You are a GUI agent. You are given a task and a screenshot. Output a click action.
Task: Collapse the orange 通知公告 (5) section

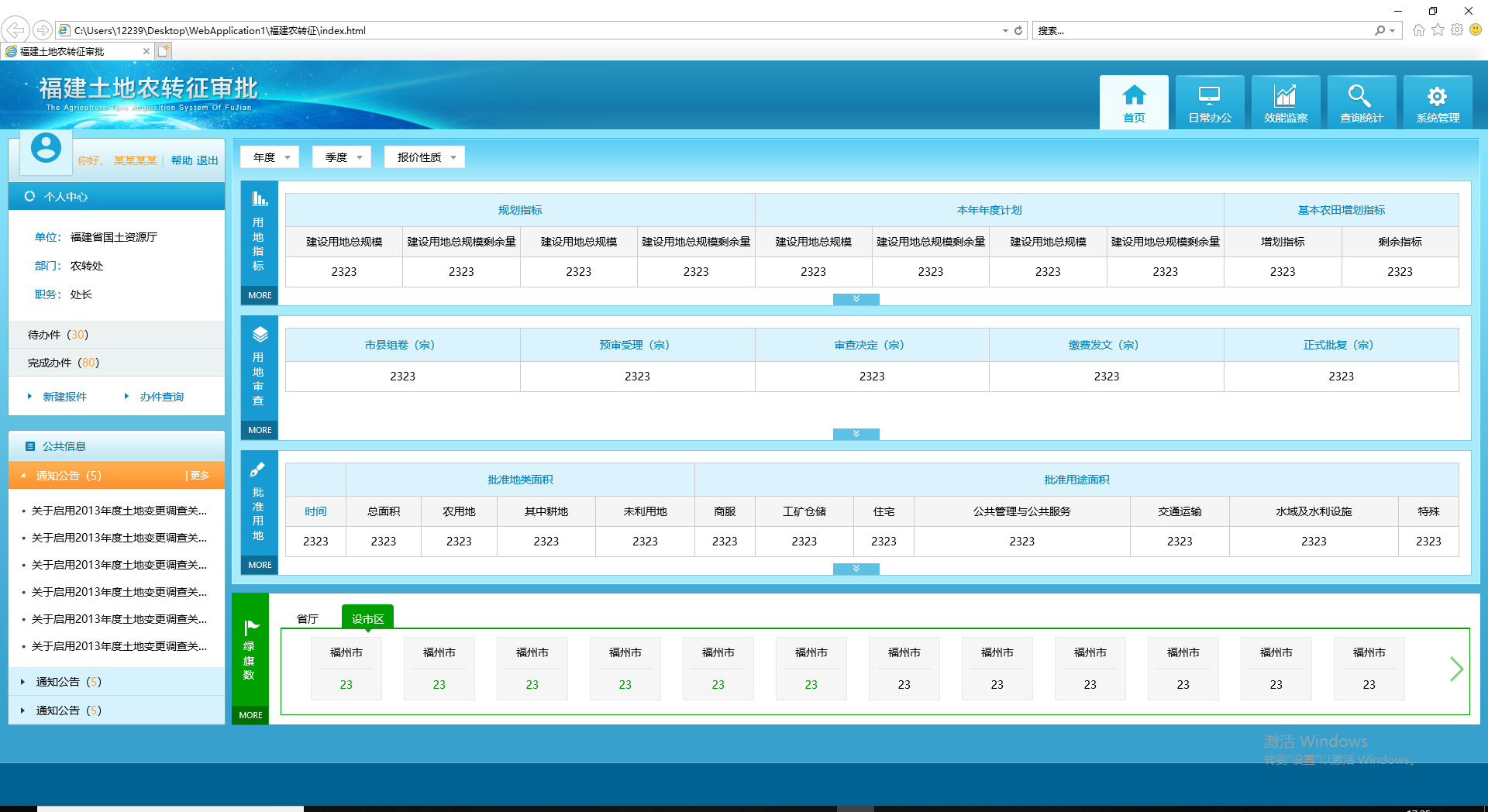pos(116,476)
